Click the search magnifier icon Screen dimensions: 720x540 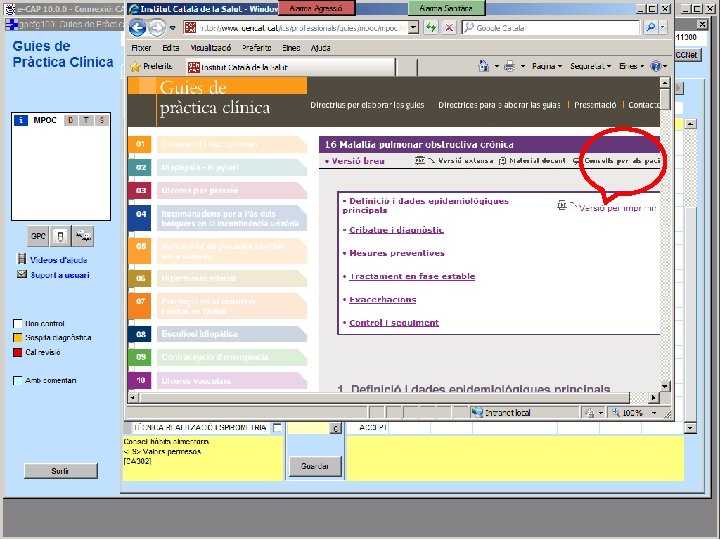651,28
